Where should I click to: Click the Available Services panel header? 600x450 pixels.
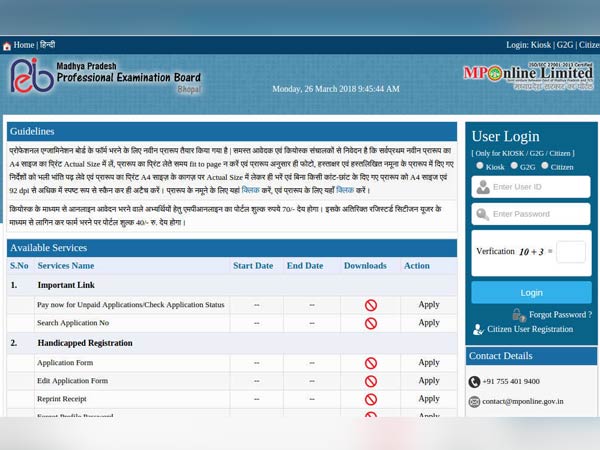[232, 248]
